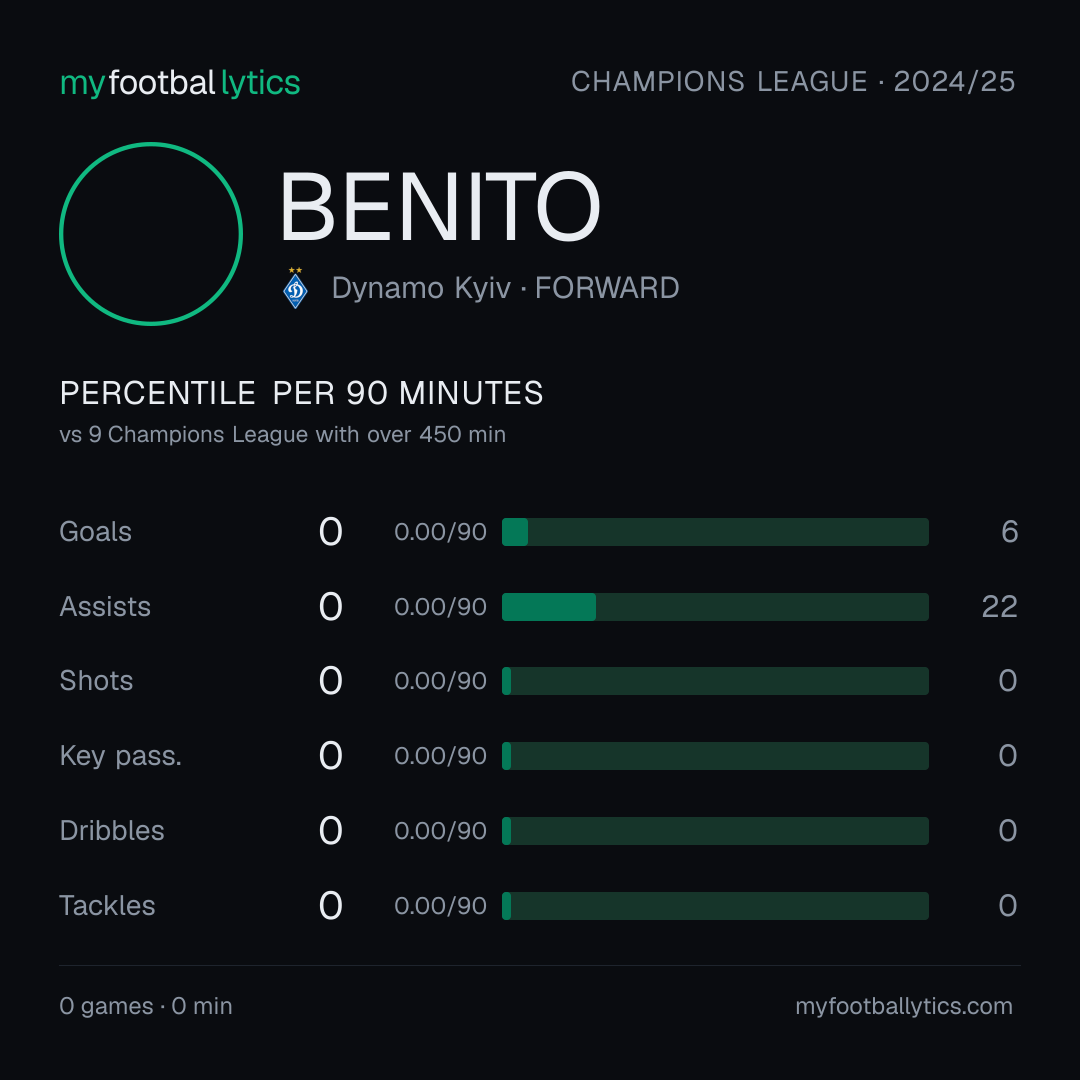1080x1080 pixels.
Task: Click the Tackles stat label
Action: pos(107,906)
